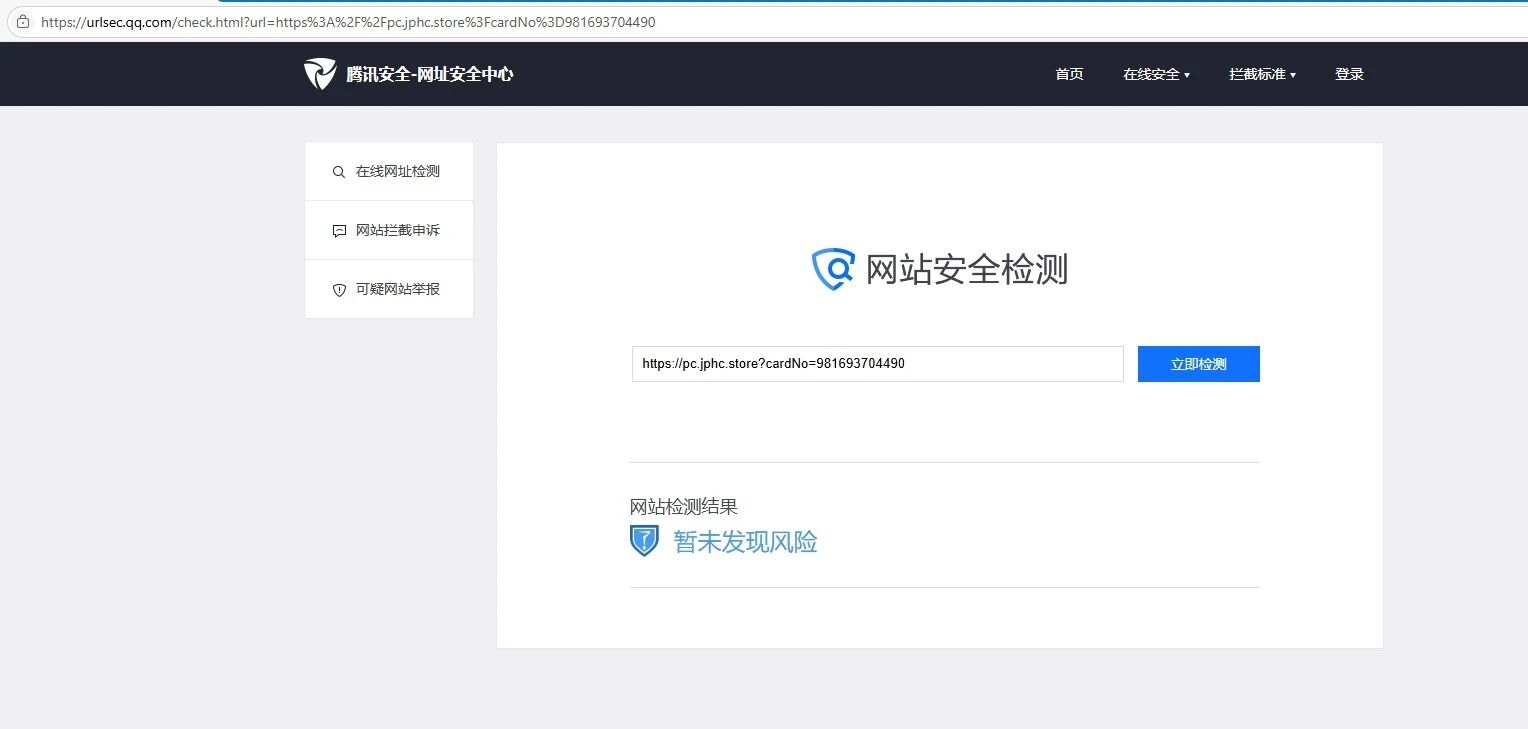
Task: Click the shield icon beside 可疑网站举报
Action: [x=338, y=290]
